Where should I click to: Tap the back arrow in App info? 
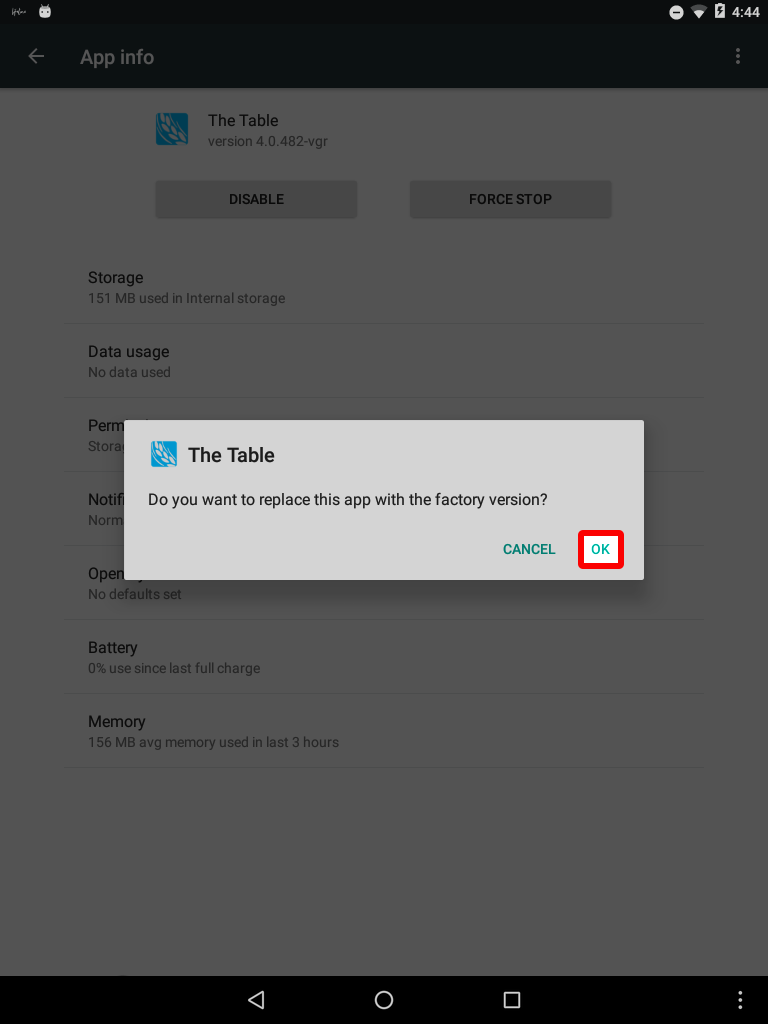click(x=36, y=57)
